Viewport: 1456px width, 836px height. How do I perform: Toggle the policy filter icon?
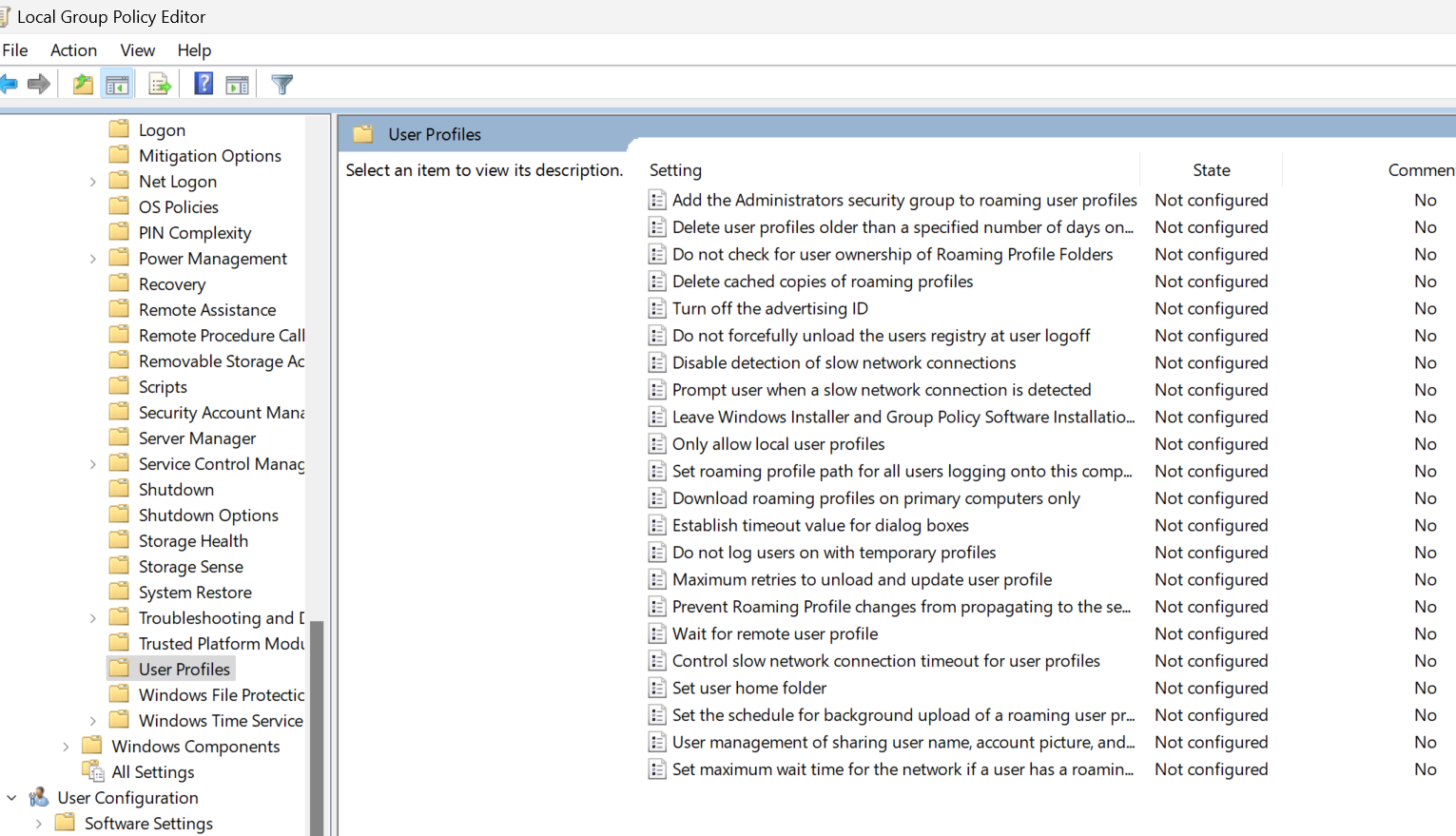click(281, 84)
